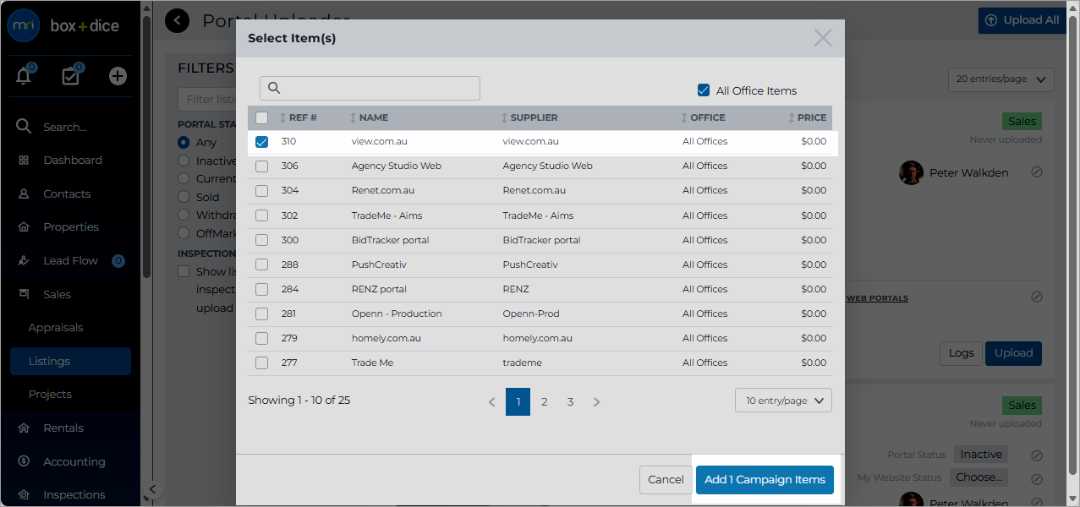Viewport: 1080px width, 507px height.
Task: Click Peter Walkden's avatar photo
Action: tap(911, 173)
